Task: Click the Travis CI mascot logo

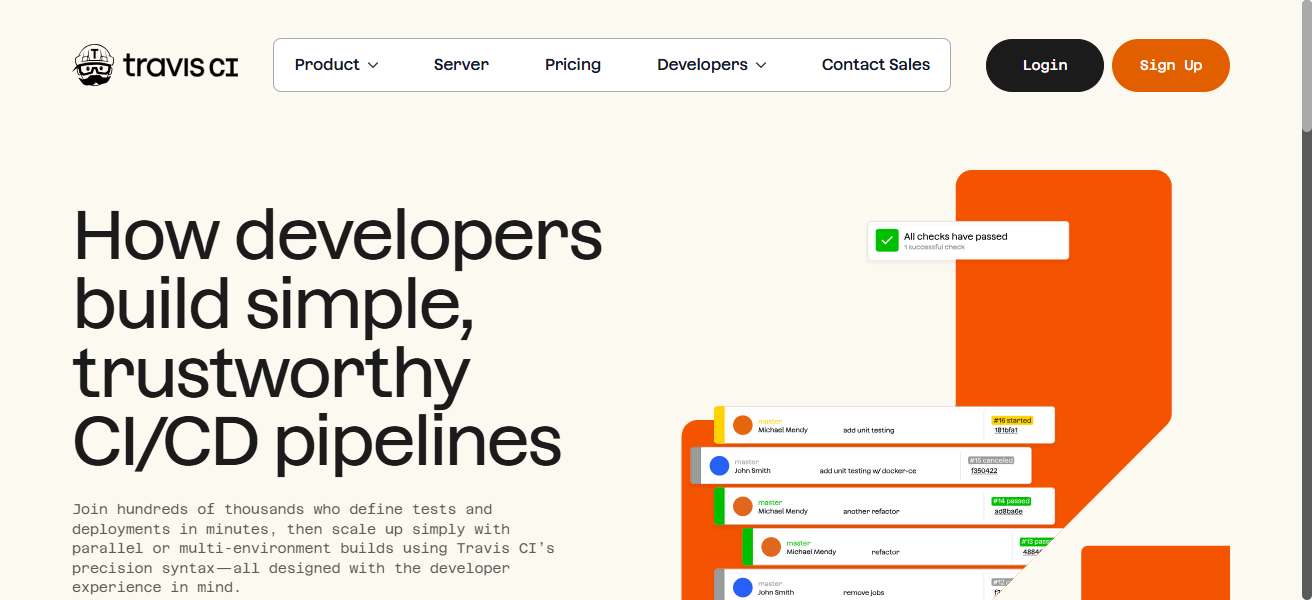Action: (95, 65)
